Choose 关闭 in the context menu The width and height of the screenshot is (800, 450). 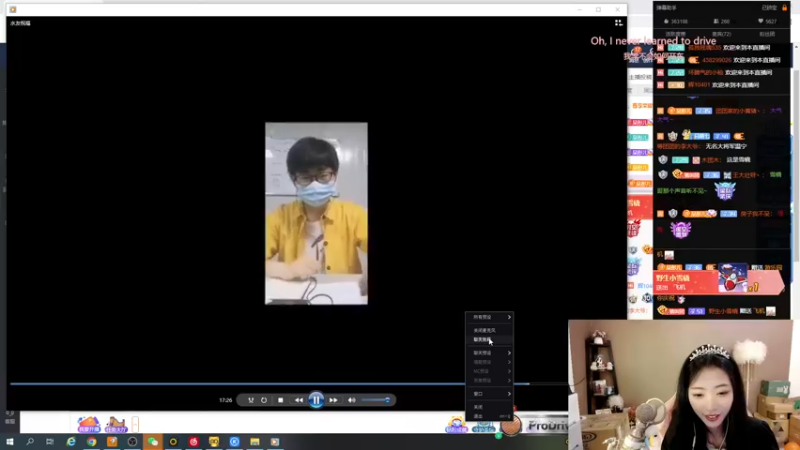click(489, 407)
